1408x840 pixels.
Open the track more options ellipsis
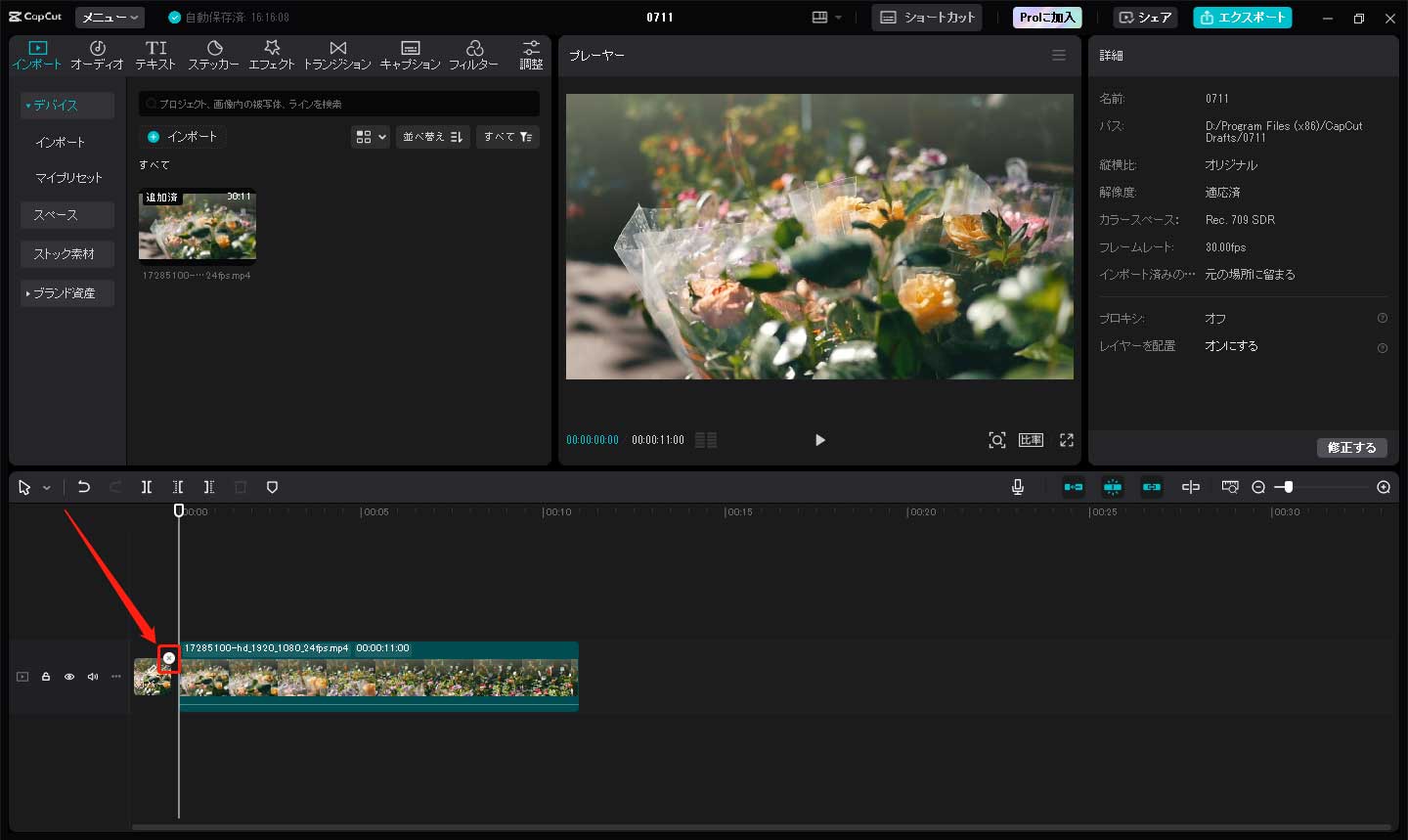[x=116, y=677]
